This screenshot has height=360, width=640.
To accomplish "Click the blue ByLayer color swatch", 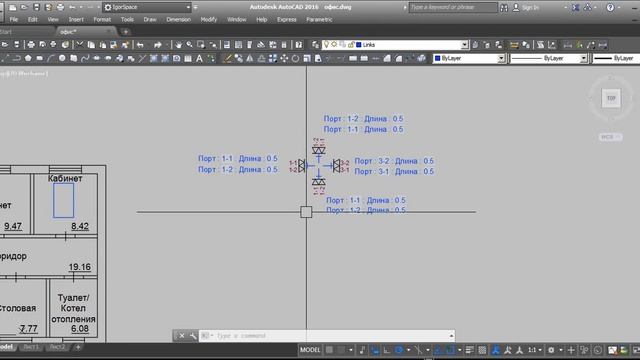I will (x=438, y=58).
